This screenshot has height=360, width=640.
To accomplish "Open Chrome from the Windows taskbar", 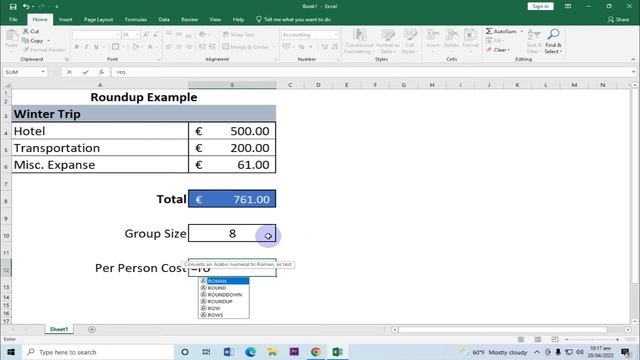I will pos(315,352).
